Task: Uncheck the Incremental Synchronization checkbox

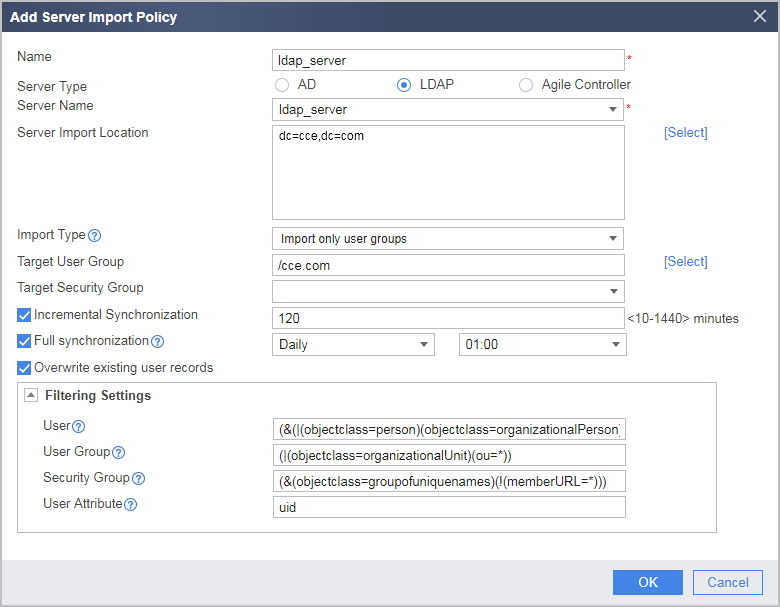Action: [x=24, y=315]
